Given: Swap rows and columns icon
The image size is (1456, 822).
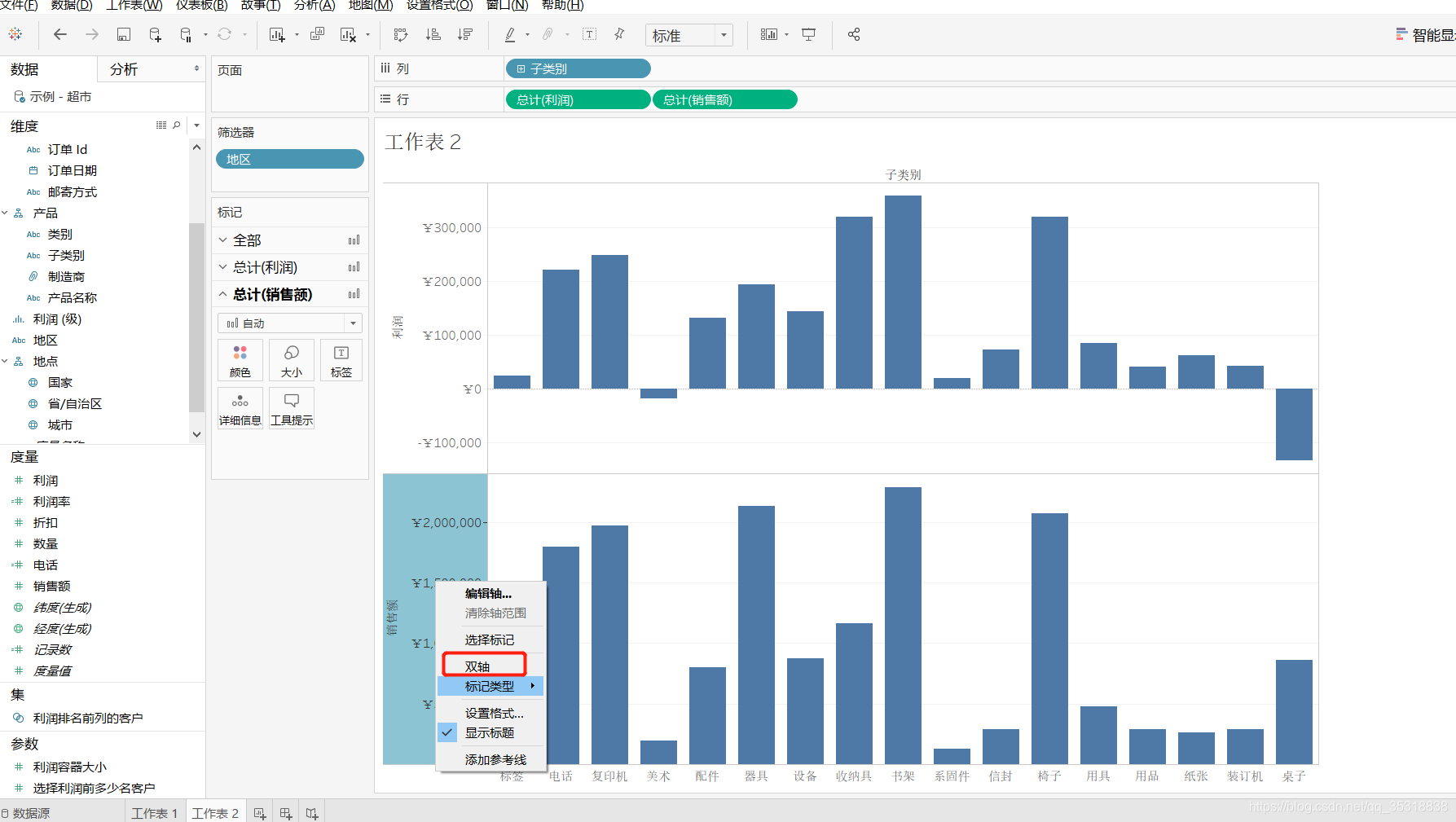Looking at the screenshot, I should click(x=400, y=34).
